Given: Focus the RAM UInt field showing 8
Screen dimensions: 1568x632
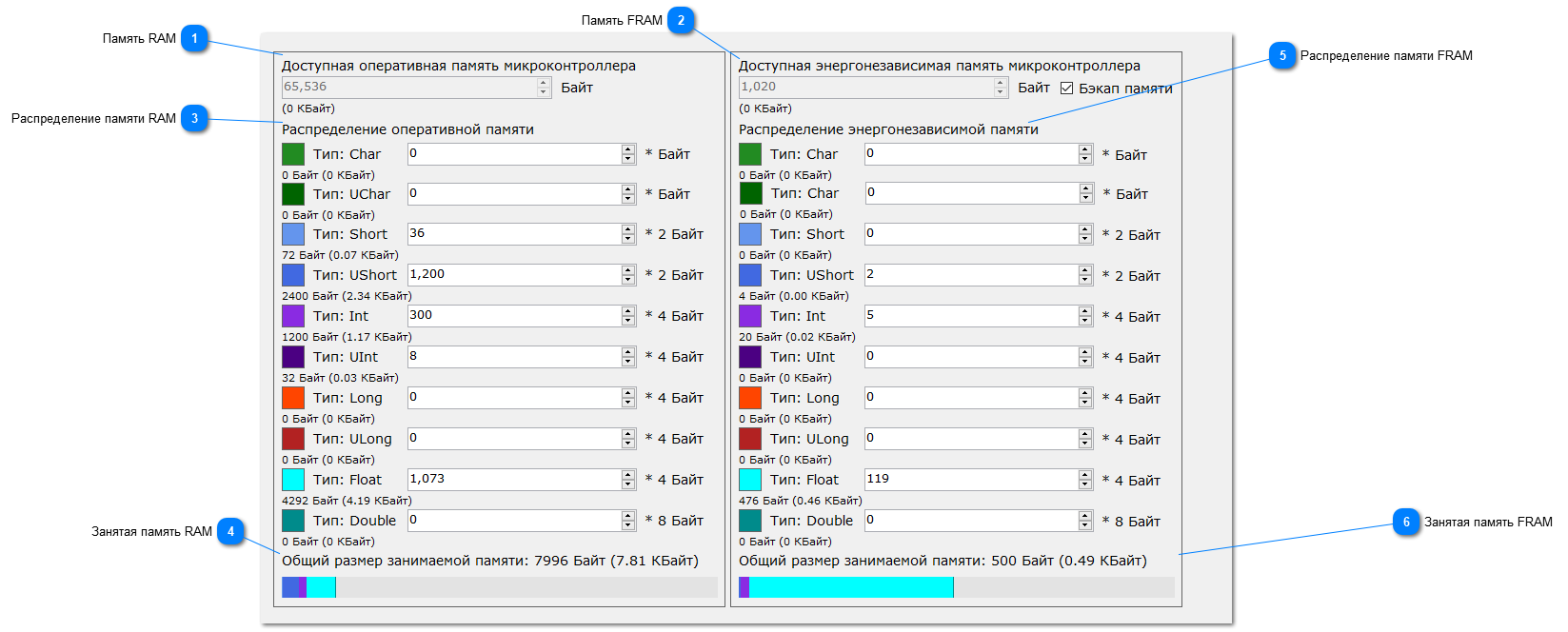Looking at the screenshot, I should point(522,357).
